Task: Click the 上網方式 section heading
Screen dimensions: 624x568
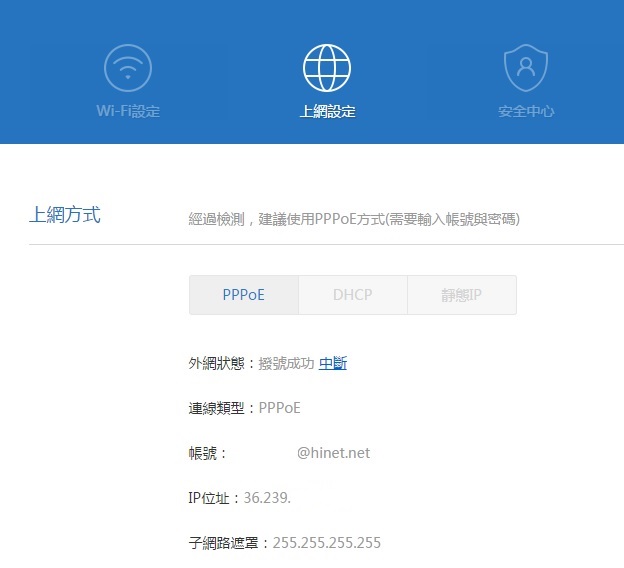Action: 65,215
